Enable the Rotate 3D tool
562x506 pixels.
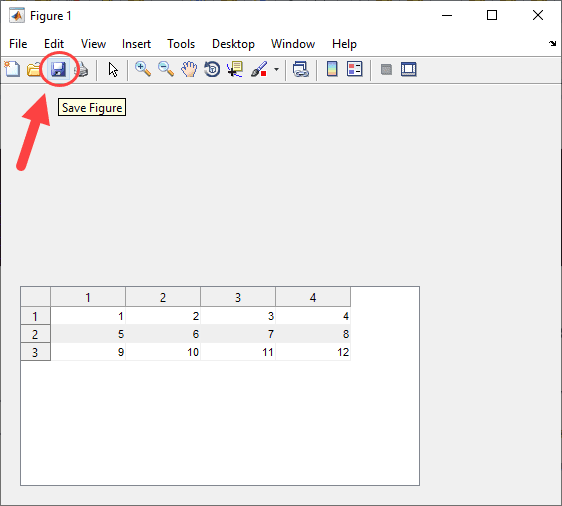tap(212, 69)
